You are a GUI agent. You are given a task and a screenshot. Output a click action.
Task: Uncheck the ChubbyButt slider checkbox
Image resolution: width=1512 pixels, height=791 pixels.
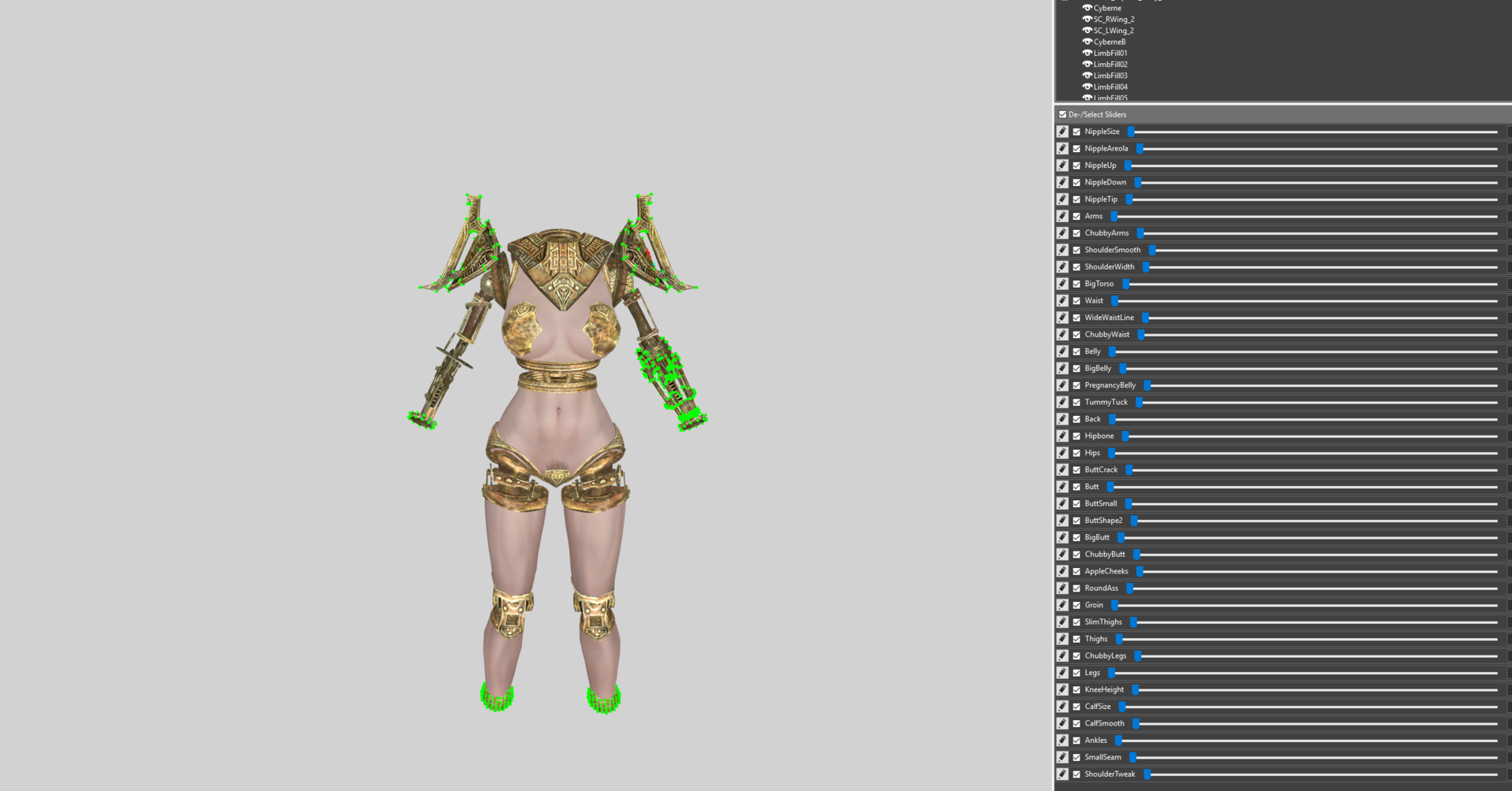[x=1077, y=555]
